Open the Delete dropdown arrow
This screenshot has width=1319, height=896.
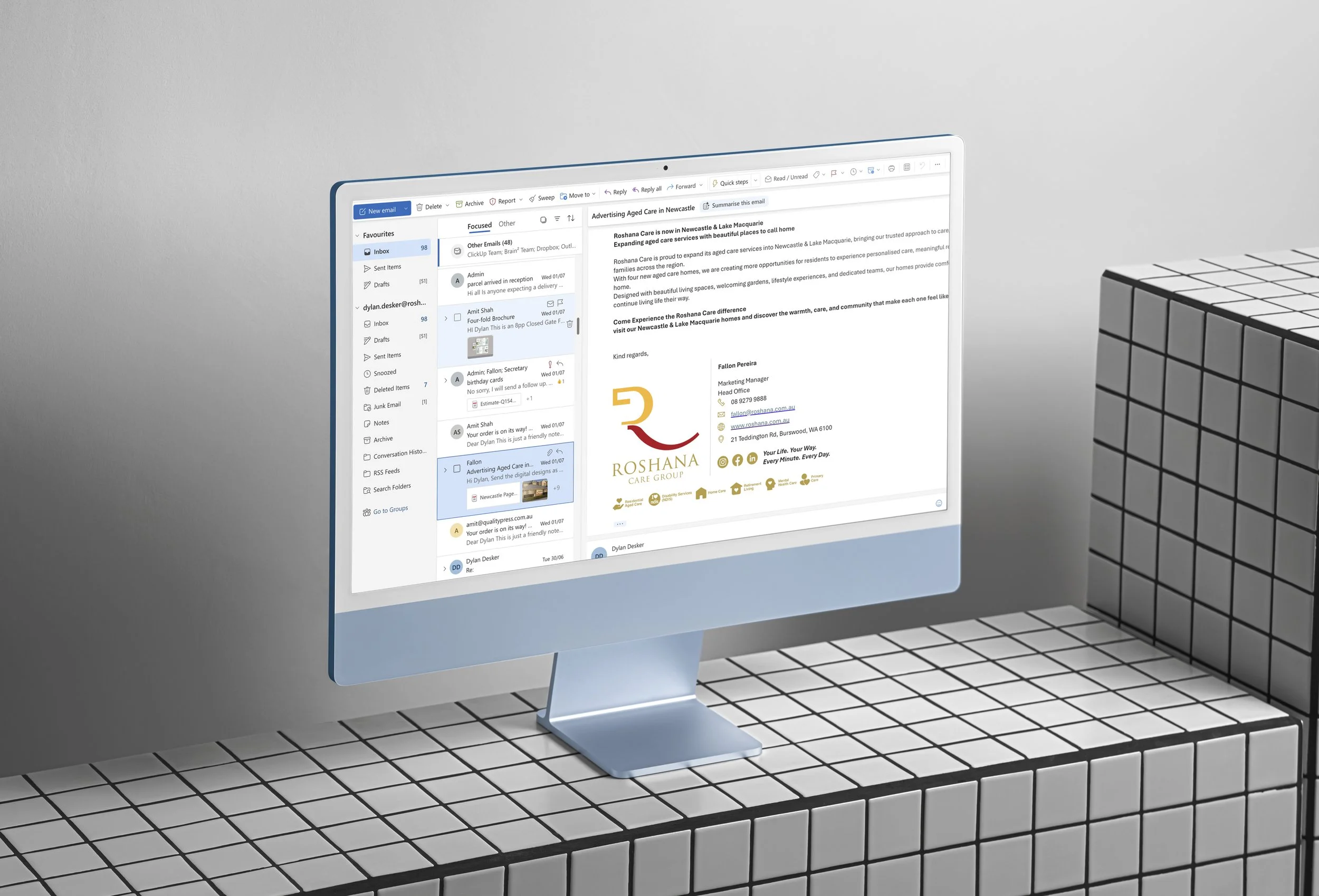click(447, 206)
